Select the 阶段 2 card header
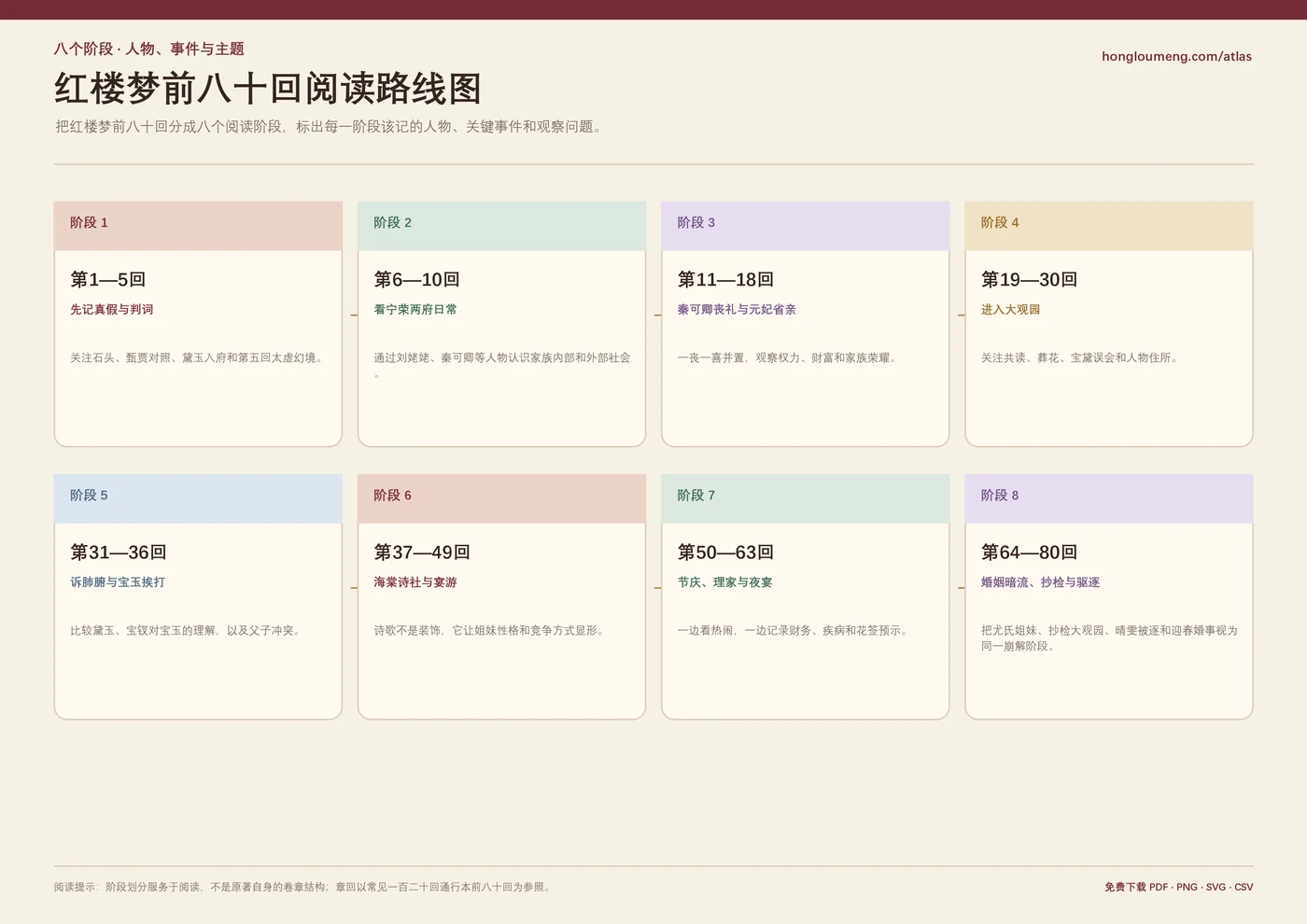The height and width of the screenshot is (924, 1307). (x=501, y=225)
